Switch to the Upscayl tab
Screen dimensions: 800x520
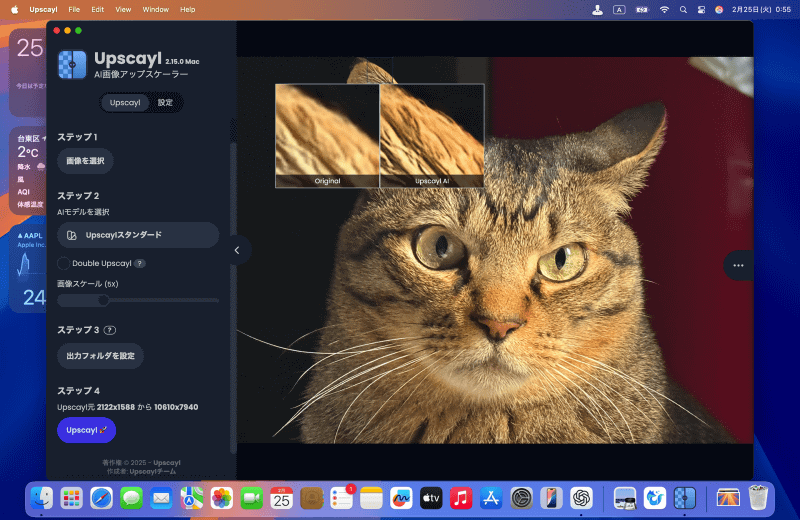[125, 103]
